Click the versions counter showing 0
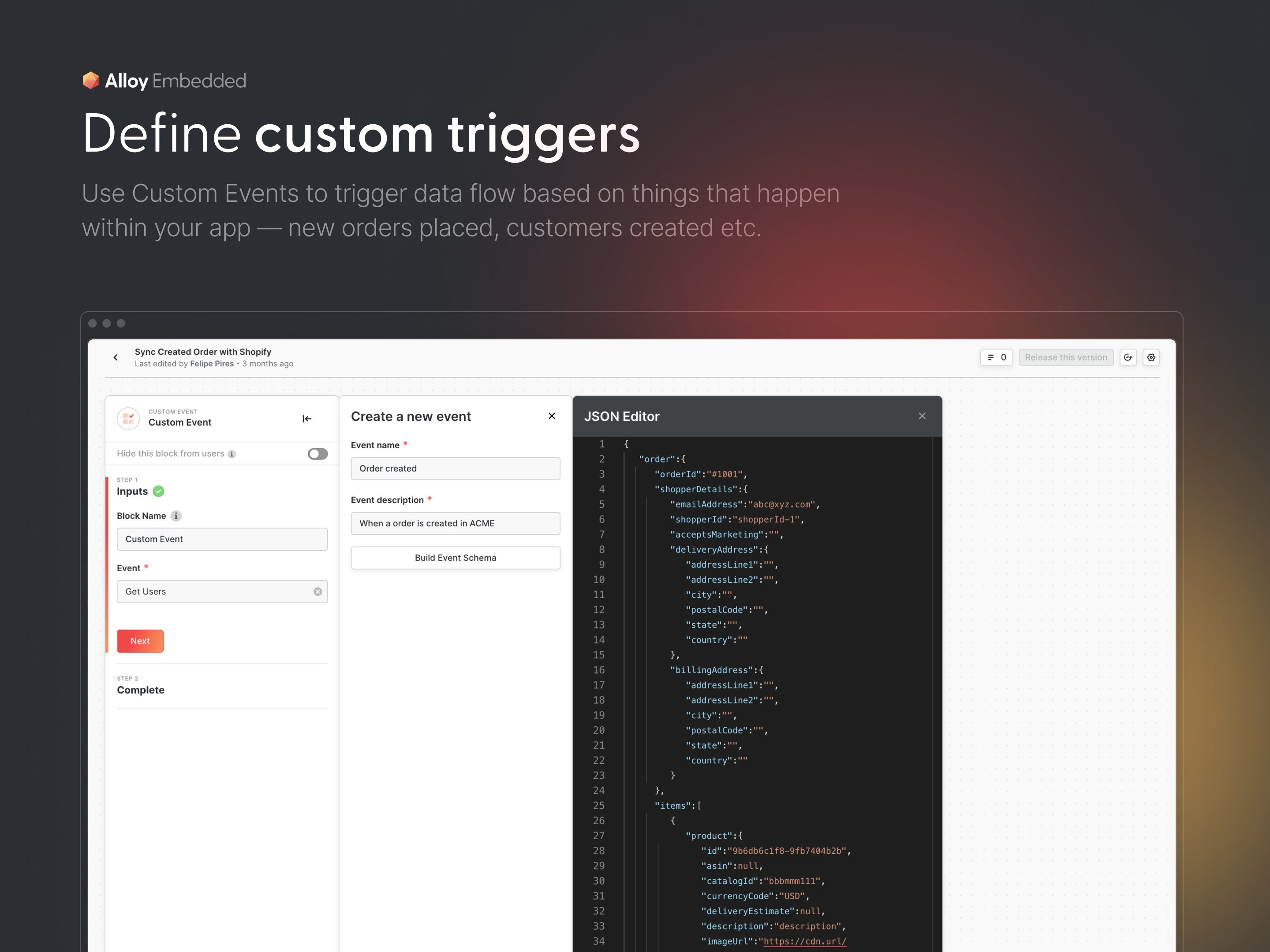The width and height of the screenshot is (1270, 952). click(x=996, y=357)
